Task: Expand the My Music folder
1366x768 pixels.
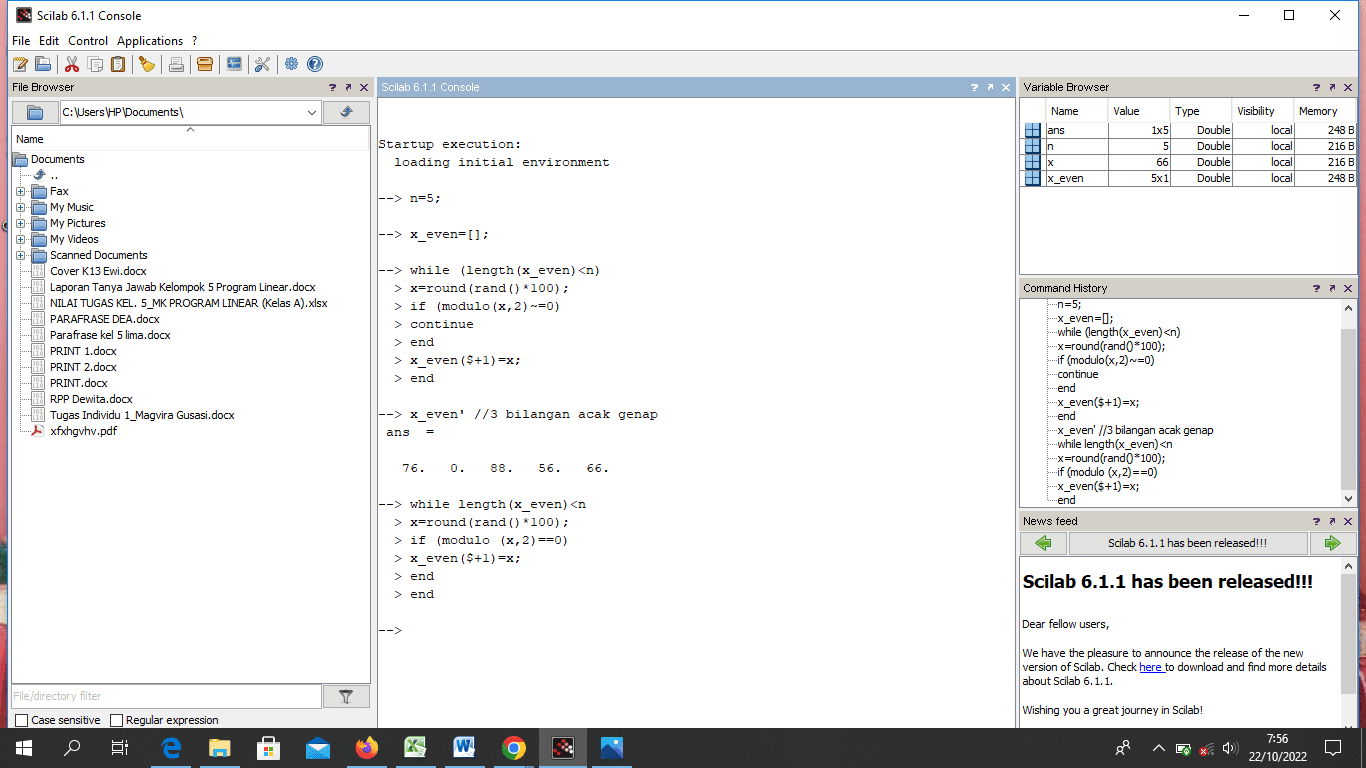Action: (x=20, y=207)
